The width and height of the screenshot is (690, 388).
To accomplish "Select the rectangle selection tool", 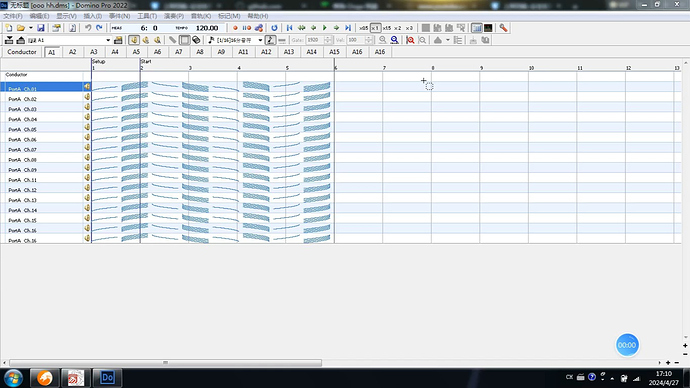I will point(184,40).
